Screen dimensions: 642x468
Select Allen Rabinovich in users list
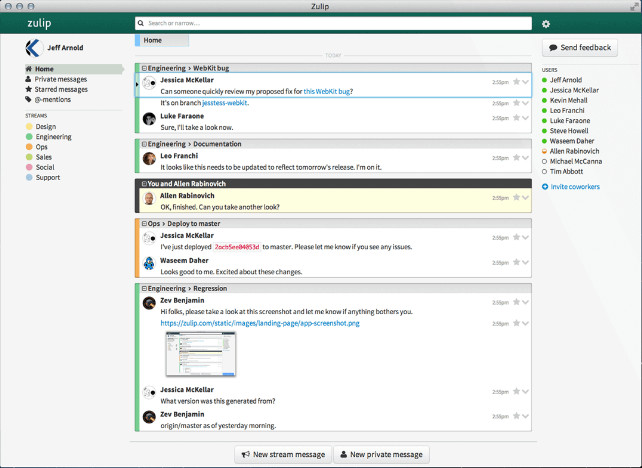point(574,151)
